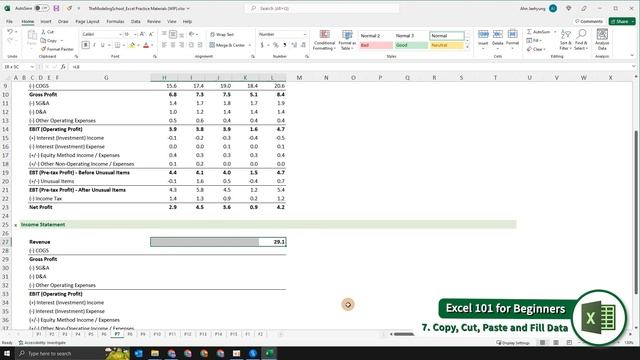The height and width of the screenshot is (360, 640).
Task: Switch to the Page Layout tab
Action: [87, 21]
